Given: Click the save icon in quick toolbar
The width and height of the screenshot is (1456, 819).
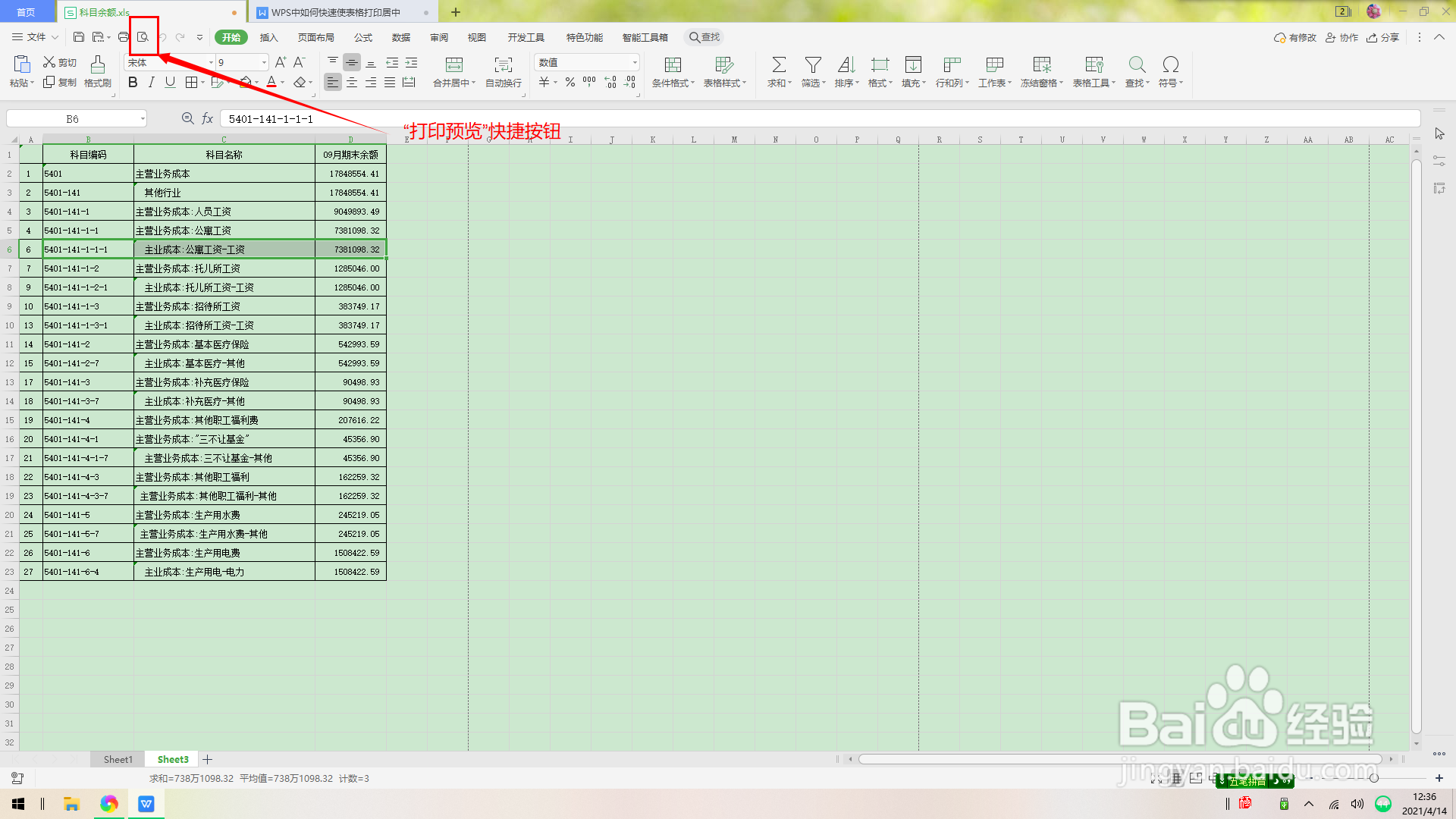Looking at the screenshot, I should tap(78, 37).
